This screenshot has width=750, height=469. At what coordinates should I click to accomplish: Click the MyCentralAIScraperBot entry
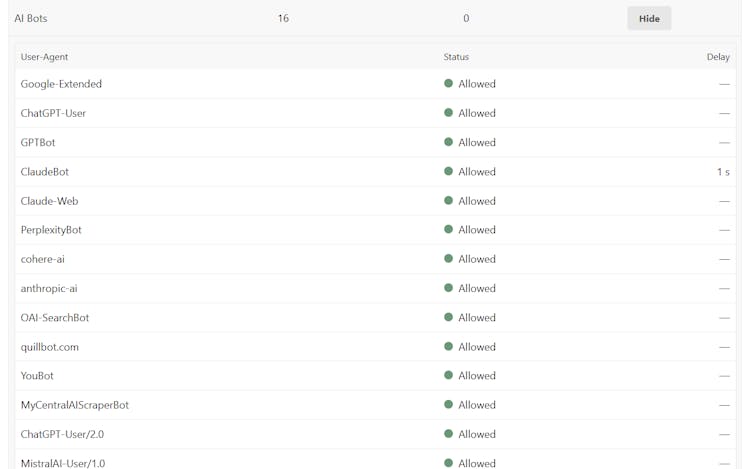pyautogui.click(x=74, y=405)
